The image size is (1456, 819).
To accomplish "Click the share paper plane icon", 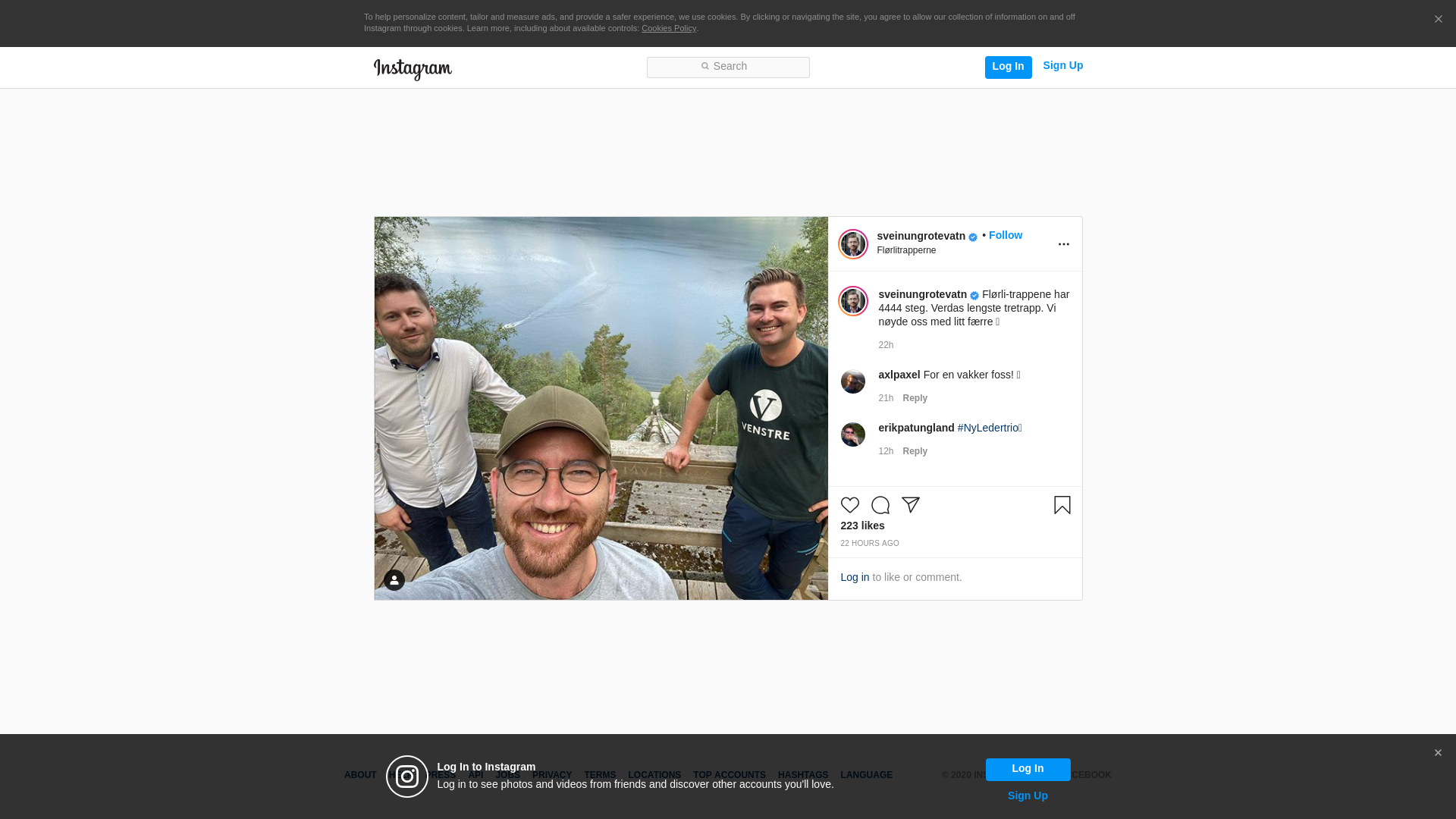I will pyautogui.click(x=910, y=505).
